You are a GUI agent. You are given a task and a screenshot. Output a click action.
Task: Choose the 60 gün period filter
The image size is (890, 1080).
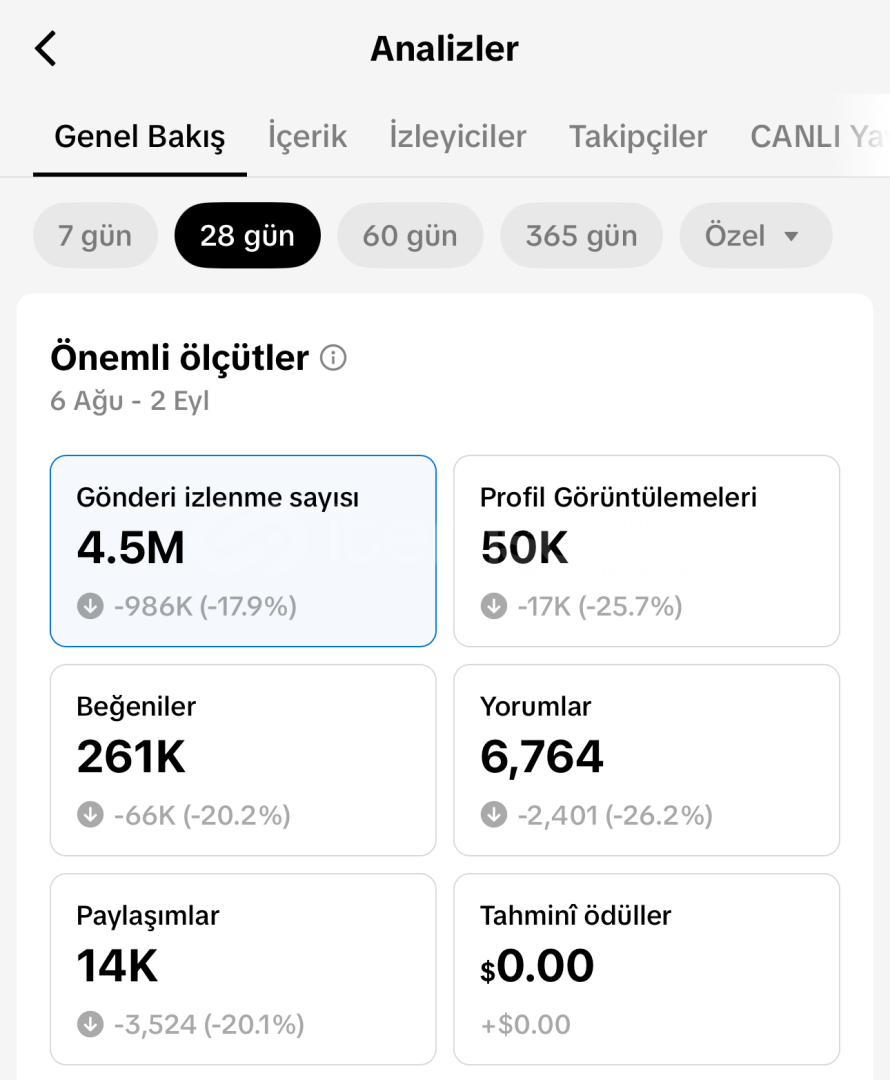pyautogui.click(x=410, y=236)
